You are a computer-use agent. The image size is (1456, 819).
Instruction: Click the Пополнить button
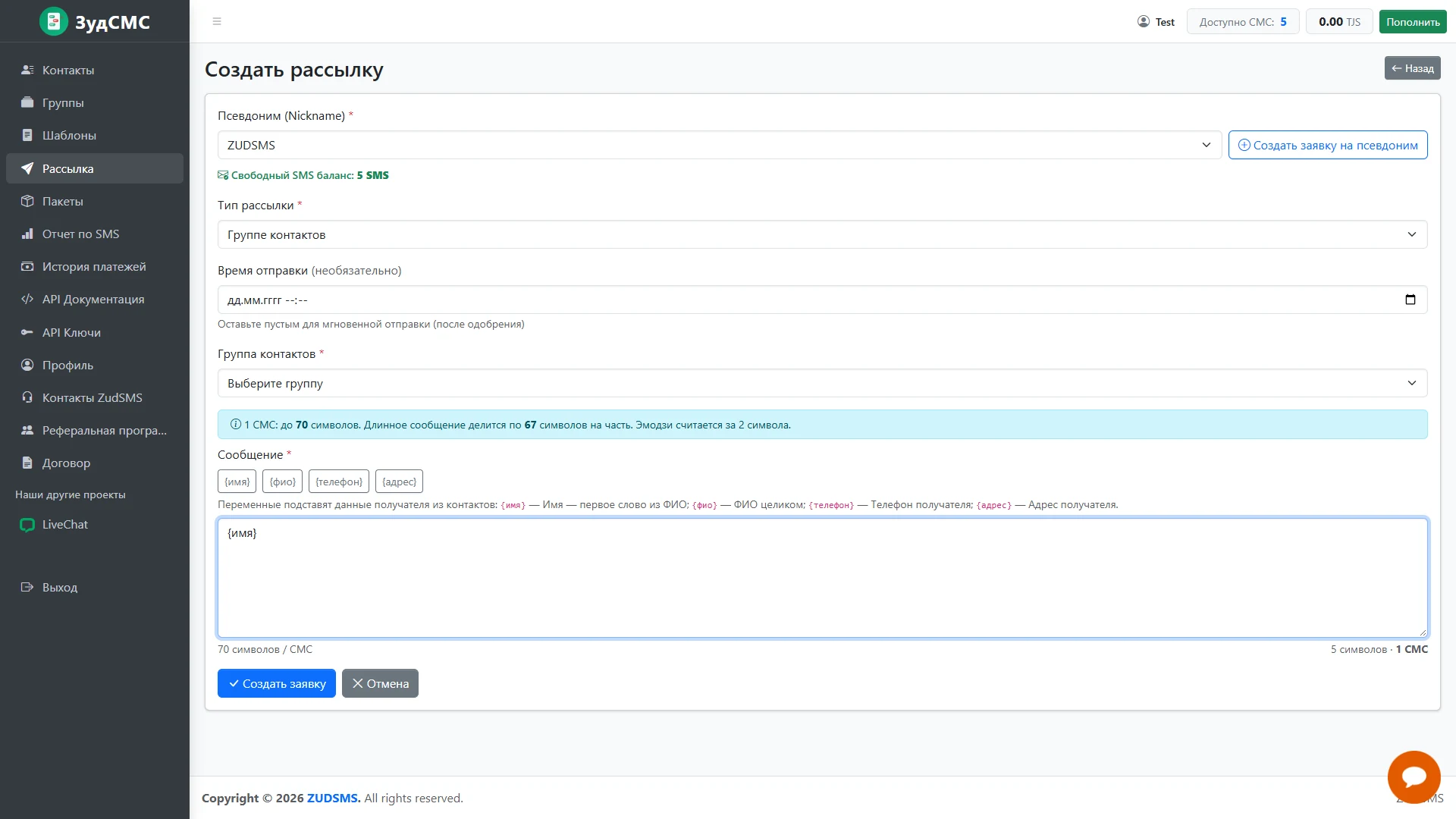click(1413, 21)
